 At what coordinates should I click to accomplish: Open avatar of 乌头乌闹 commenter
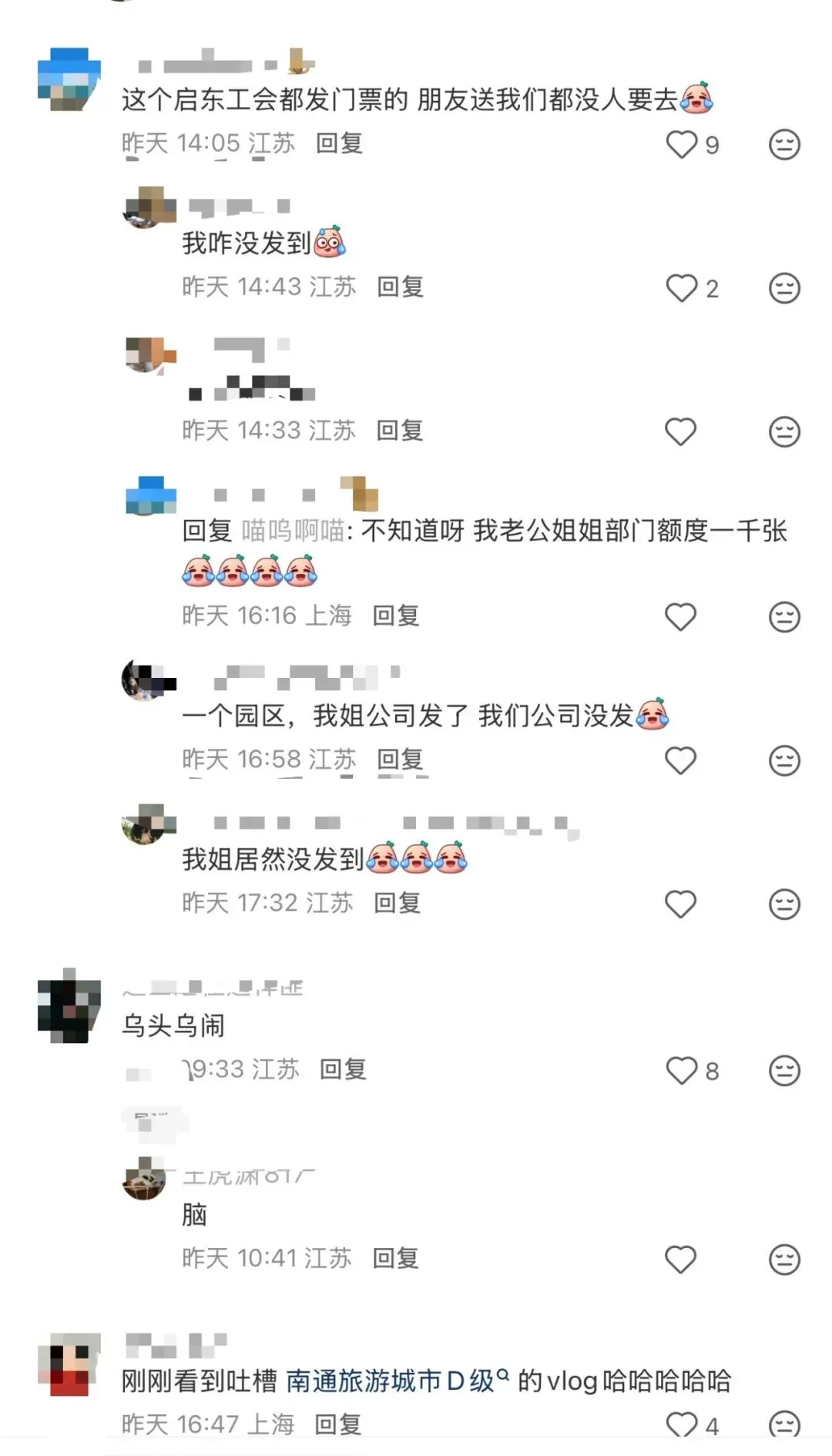pos(69,1005)
